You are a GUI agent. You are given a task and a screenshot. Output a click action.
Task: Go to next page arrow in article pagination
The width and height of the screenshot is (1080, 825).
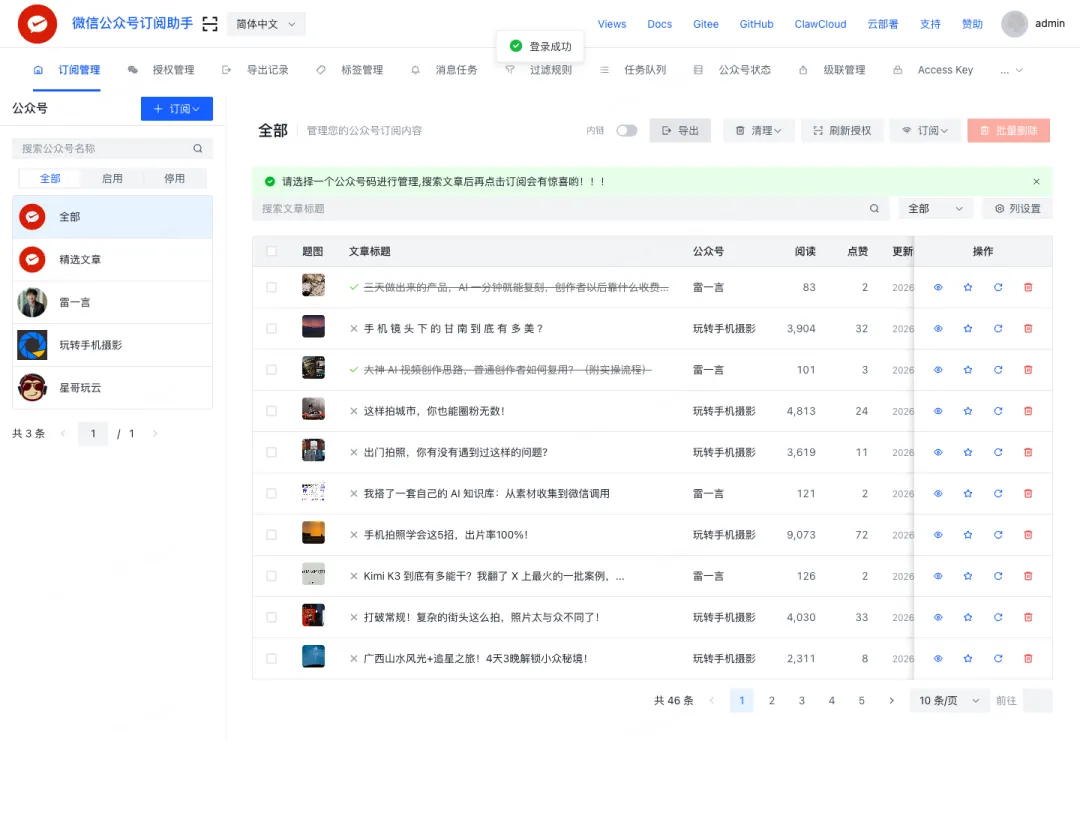pos(891,700)
